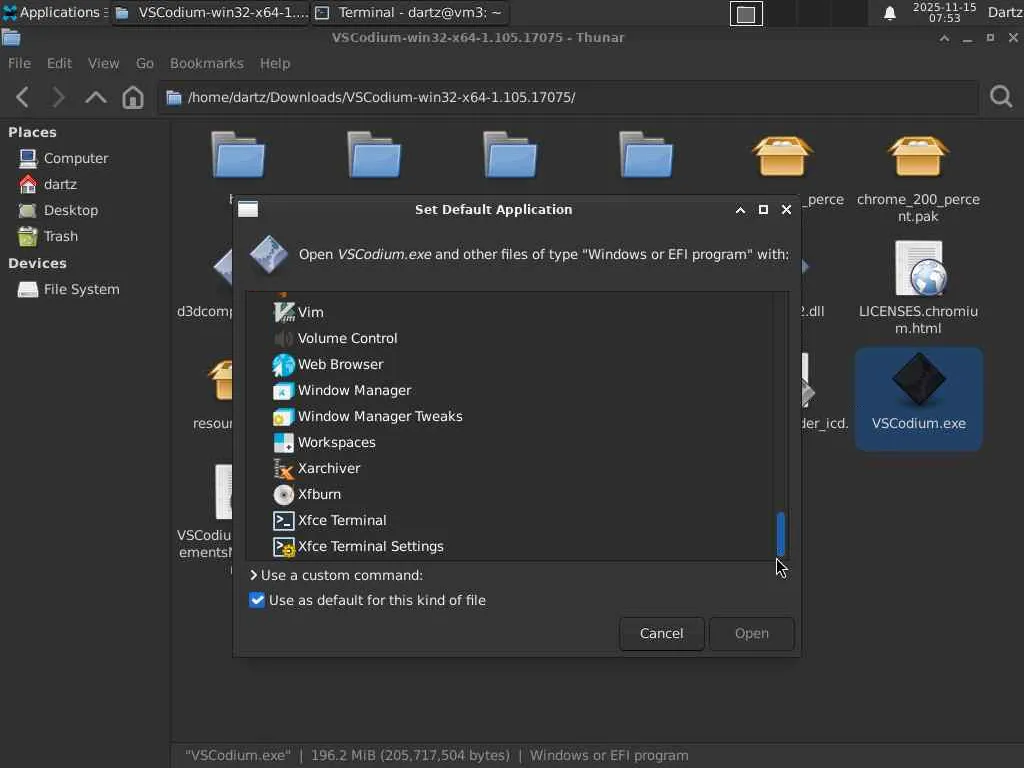The width and height of the screenshot is (1024, 768).
Task: Open the Bookmarks menu
Action: pyautogui.click(x=206, y=63)
